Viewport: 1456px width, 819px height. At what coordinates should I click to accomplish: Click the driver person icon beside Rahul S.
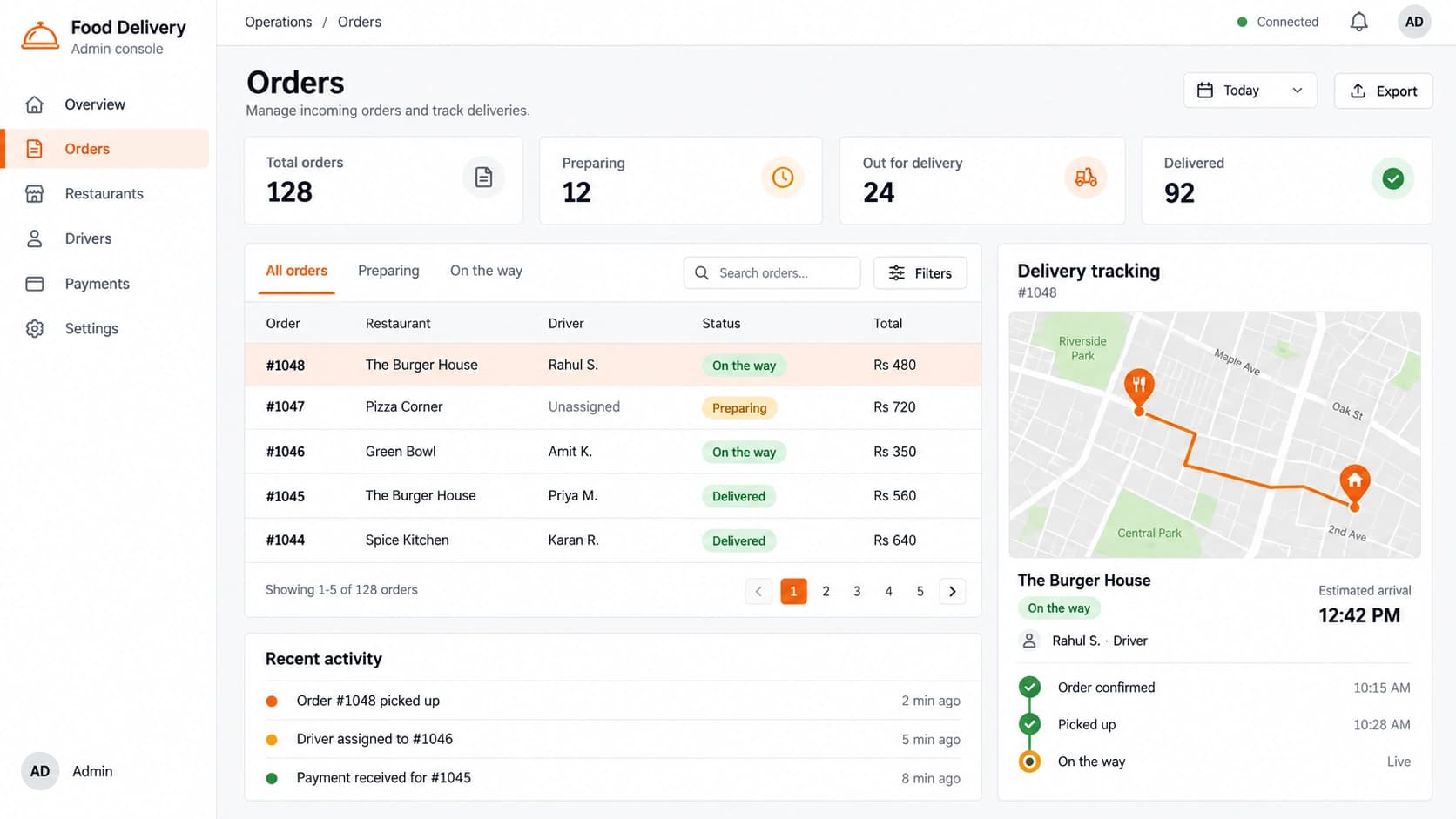(1029, 641)
